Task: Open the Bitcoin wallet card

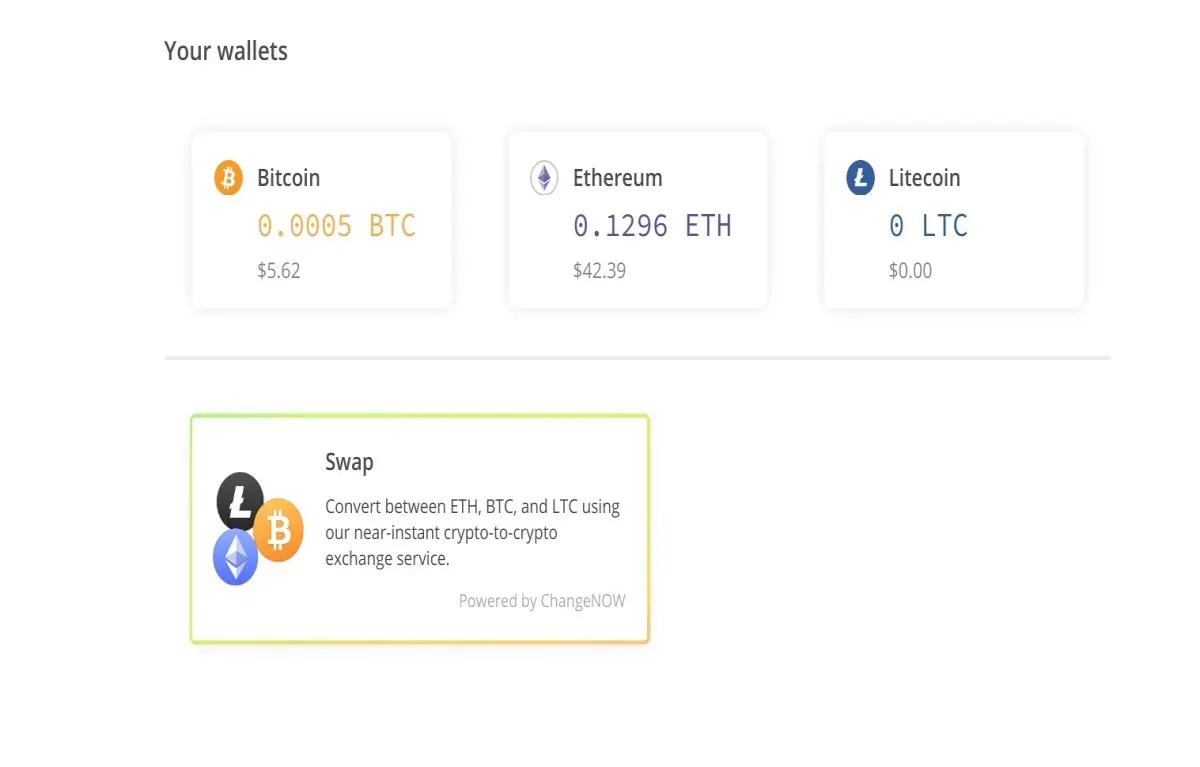Action: 322,220
